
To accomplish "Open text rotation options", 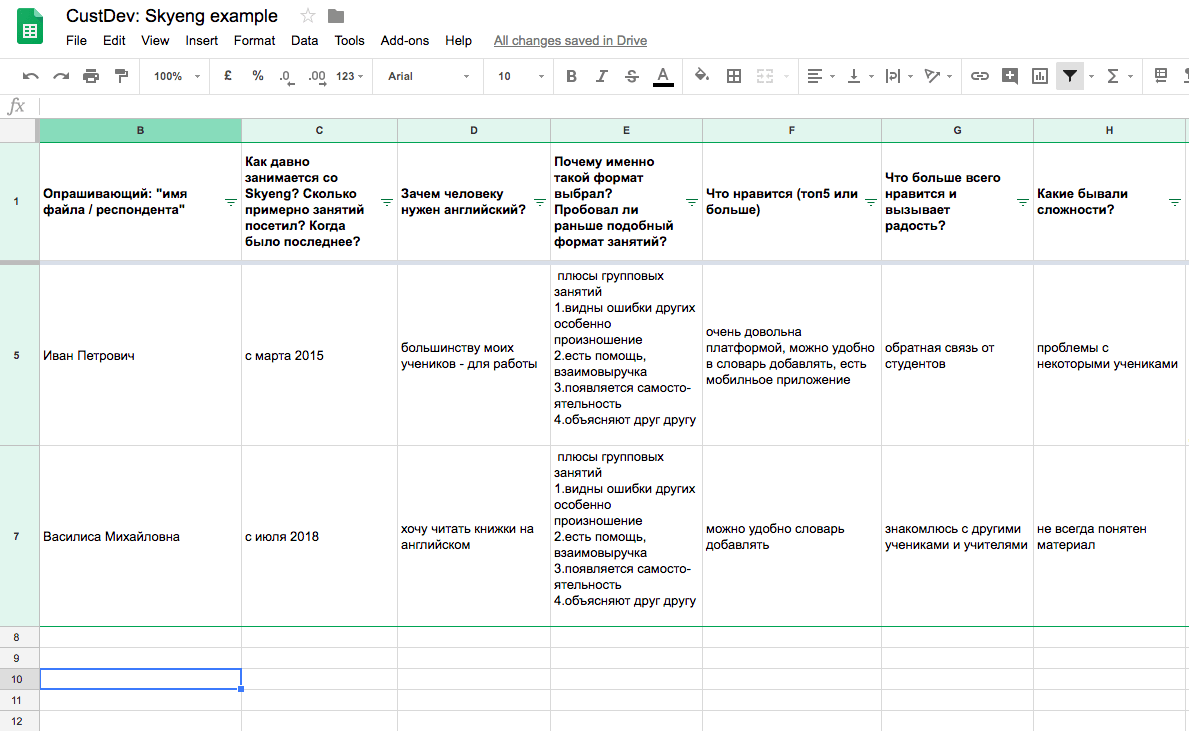I will 938,76.
